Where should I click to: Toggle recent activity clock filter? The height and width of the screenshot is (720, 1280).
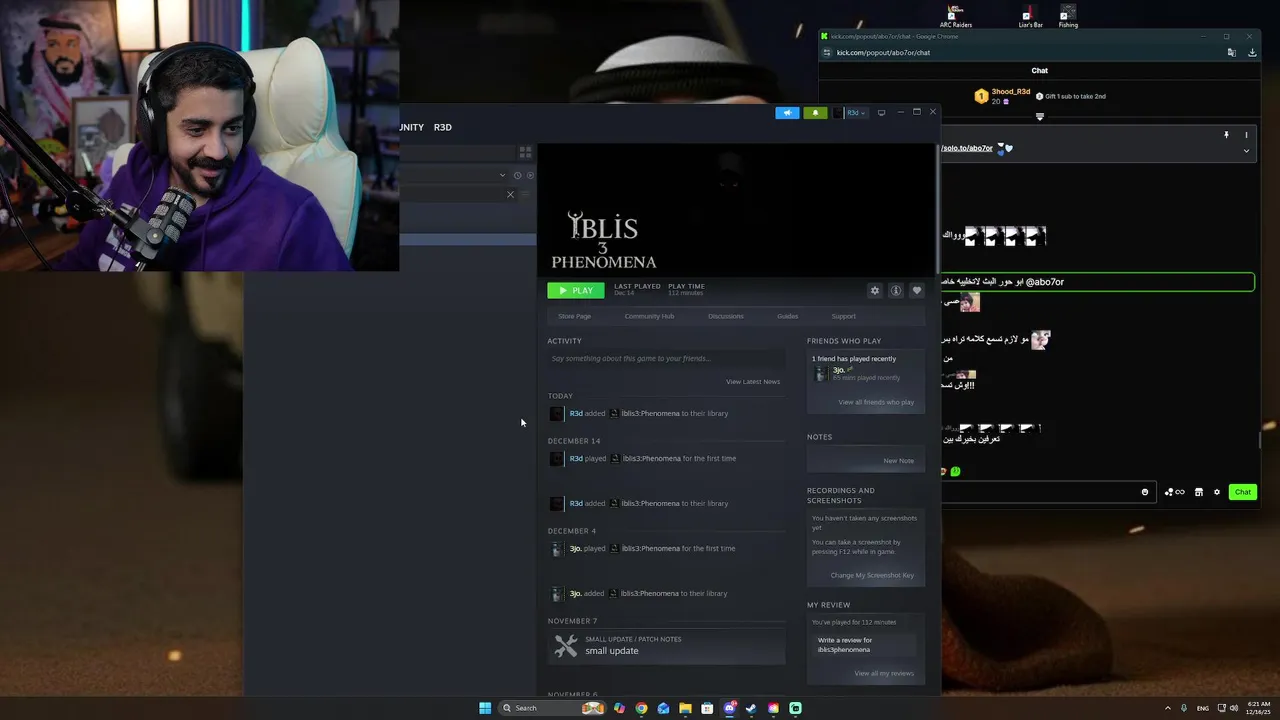(x=517, y=175)
